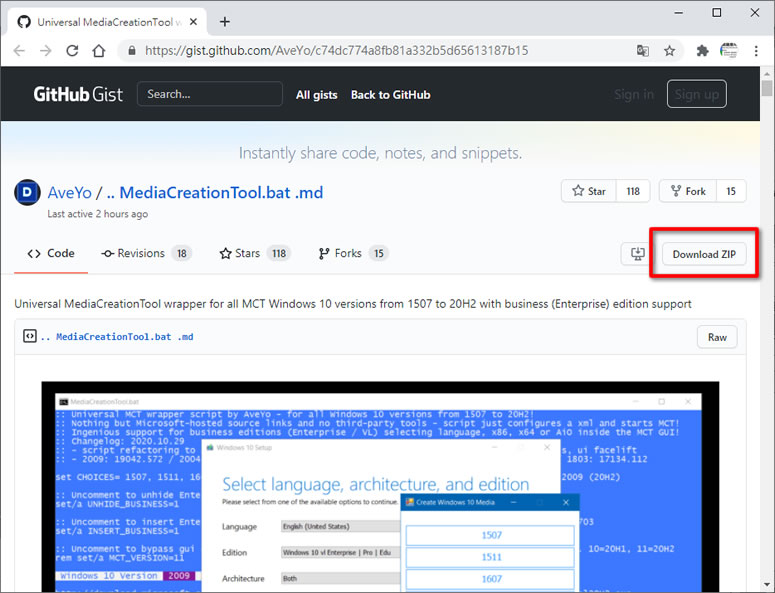
Task: Open the .. MediaCreationTool.bat .md gist title
Action: [215, 192]
